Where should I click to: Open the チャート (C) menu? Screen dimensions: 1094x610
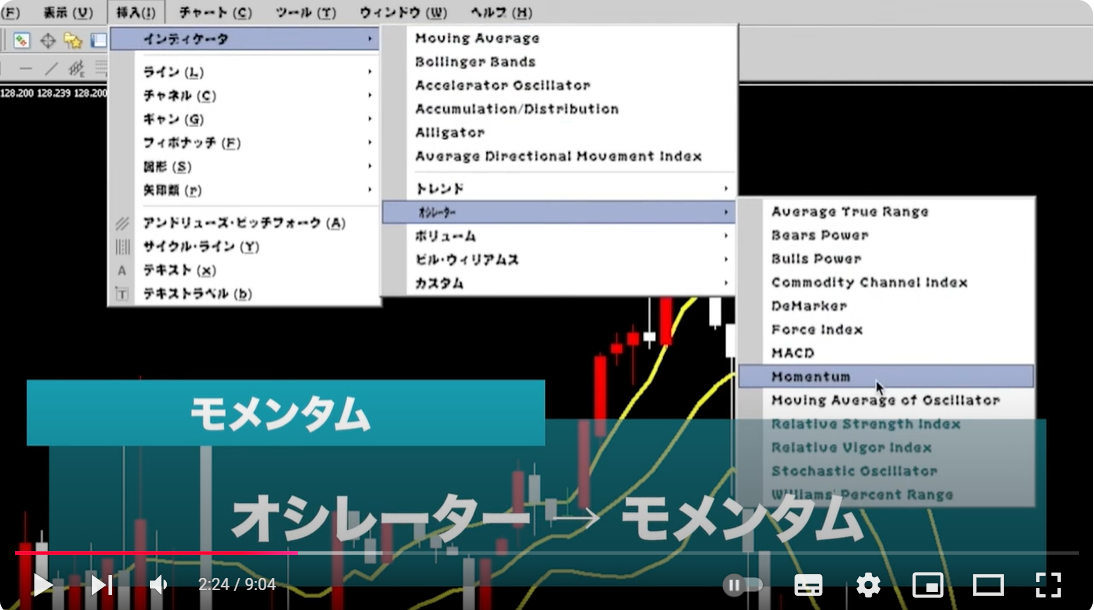(215, 13)
